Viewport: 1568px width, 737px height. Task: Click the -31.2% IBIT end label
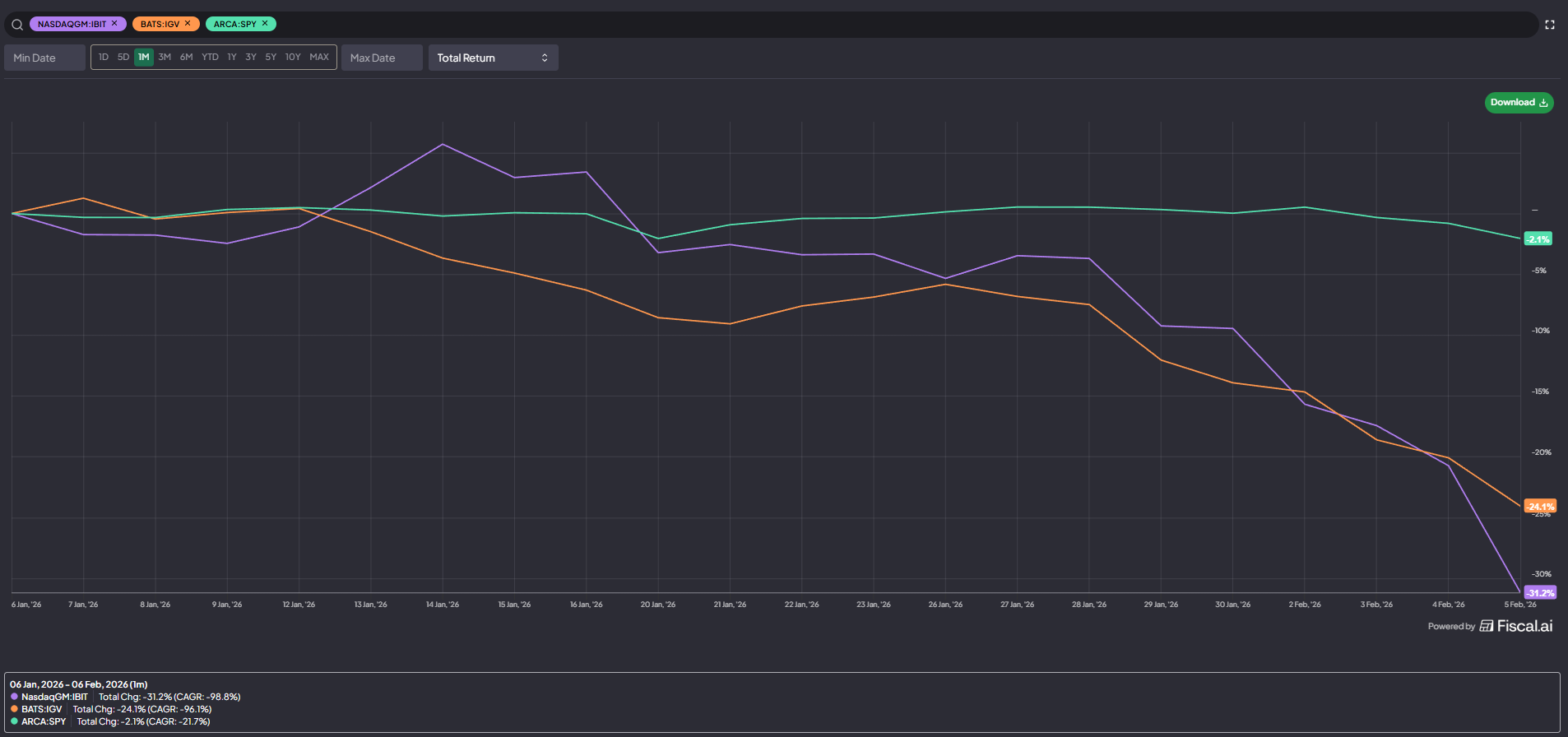pyautogui.click(x=1540, y=592)
